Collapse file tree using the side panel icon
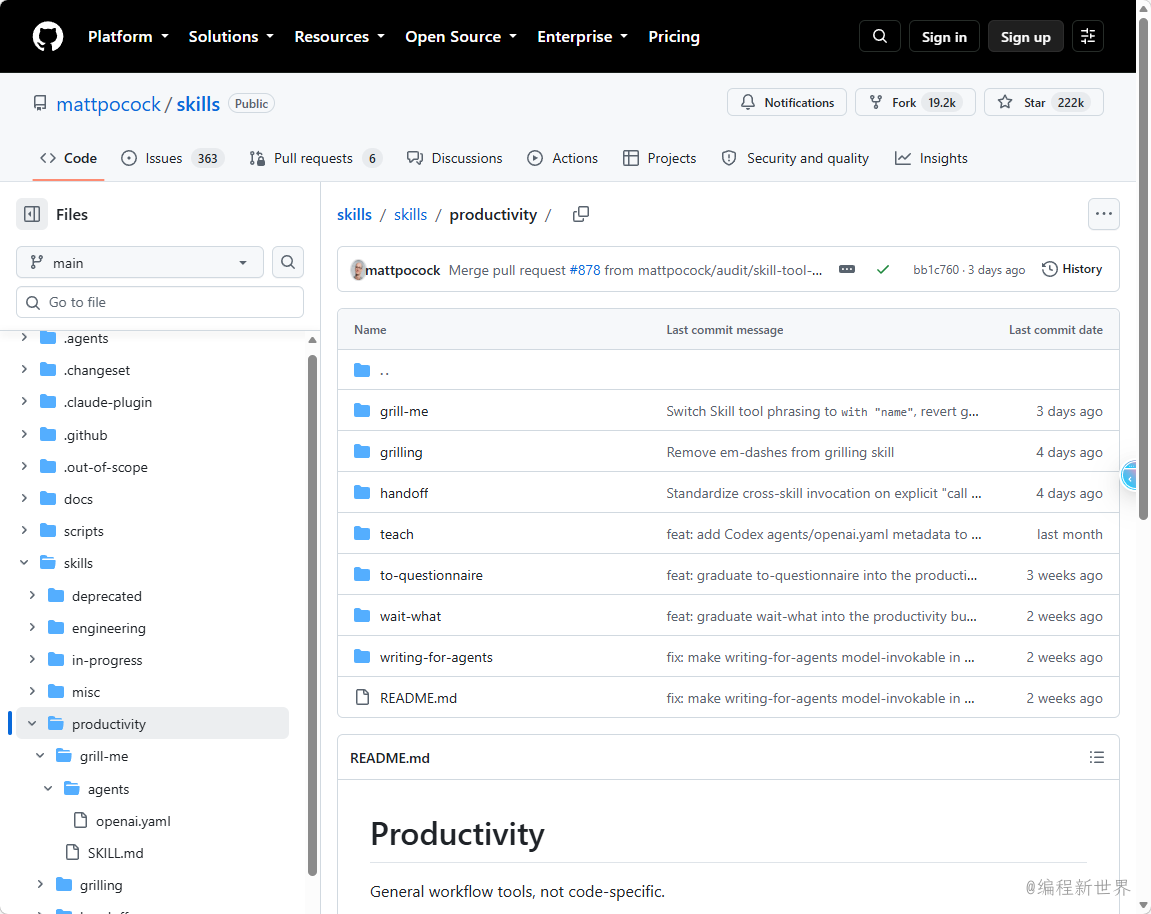 pyautogui.click(x=32, y=214)
